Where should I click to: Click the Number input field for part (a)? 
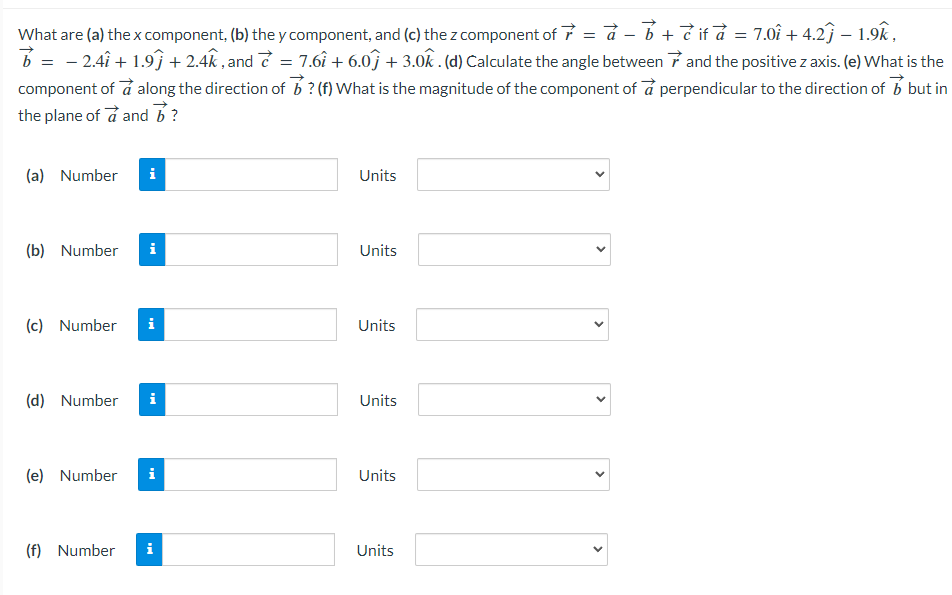click(x=250, y=174)
